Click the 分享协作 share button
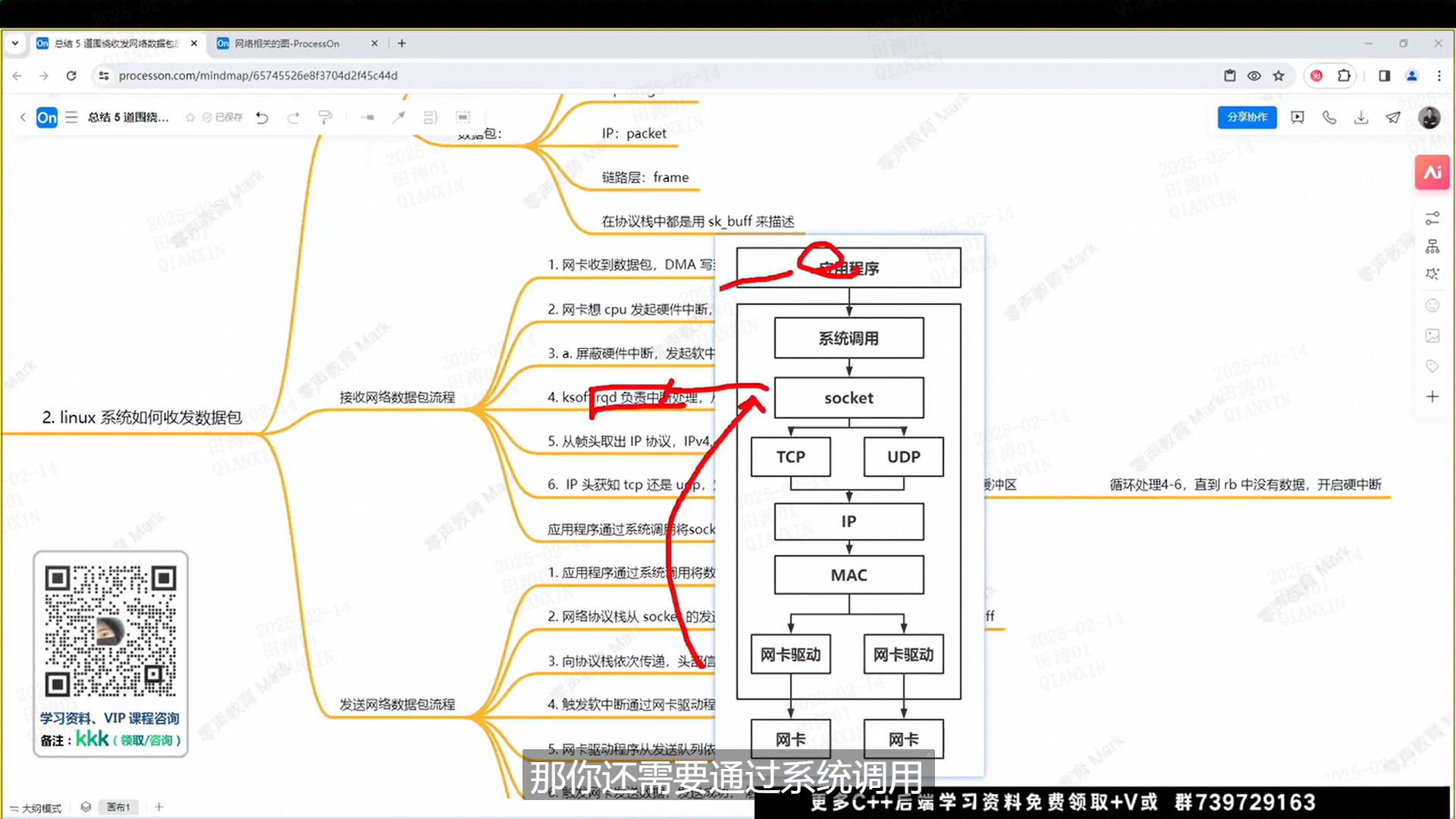Screen dimensions: 1456x819 tap(1247, 118)
